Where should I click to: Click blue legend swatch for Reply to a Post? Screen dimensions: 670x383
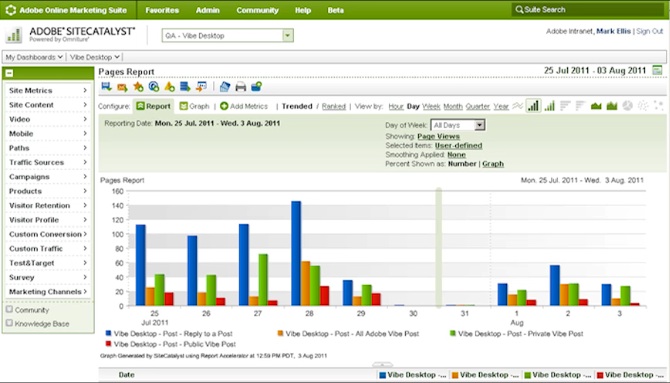(108, 333)
